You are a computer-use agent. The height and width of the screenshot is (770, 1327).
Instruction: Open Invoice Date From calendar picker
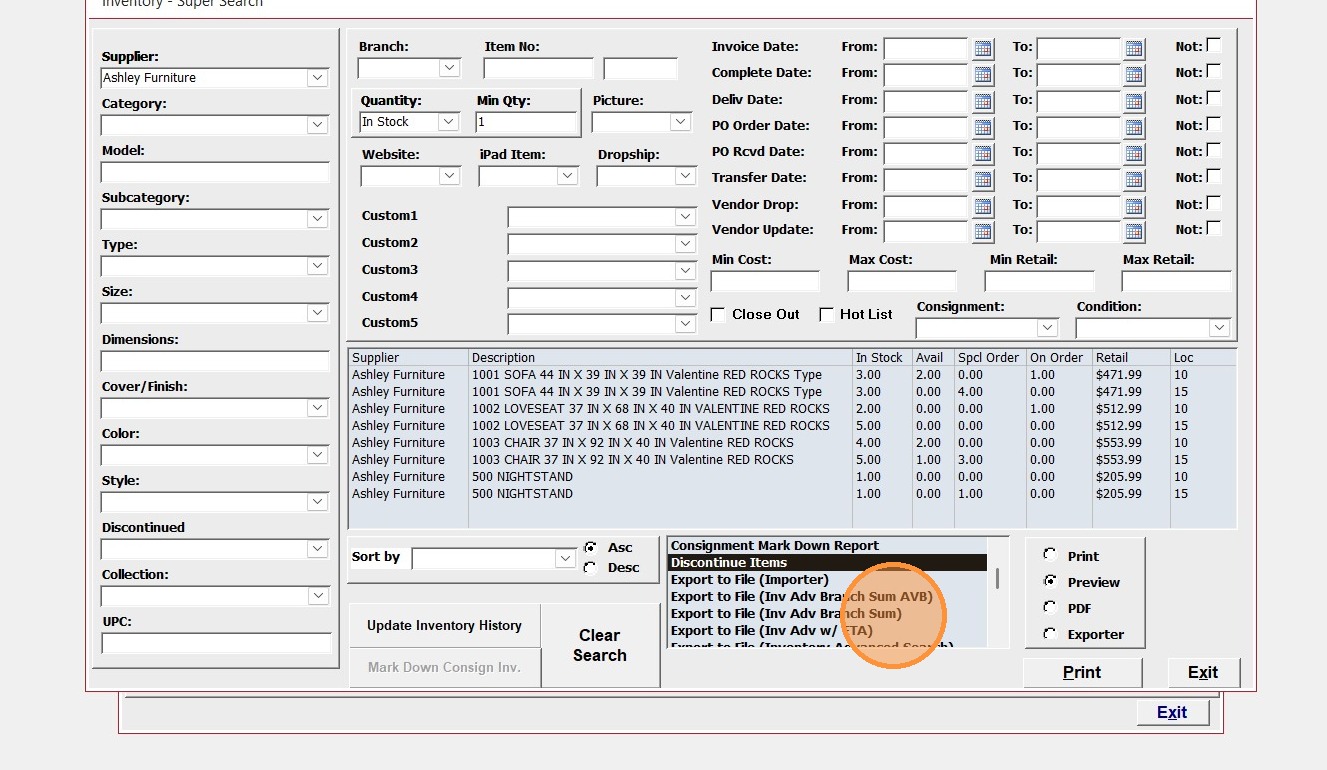(x=982, y=48)
